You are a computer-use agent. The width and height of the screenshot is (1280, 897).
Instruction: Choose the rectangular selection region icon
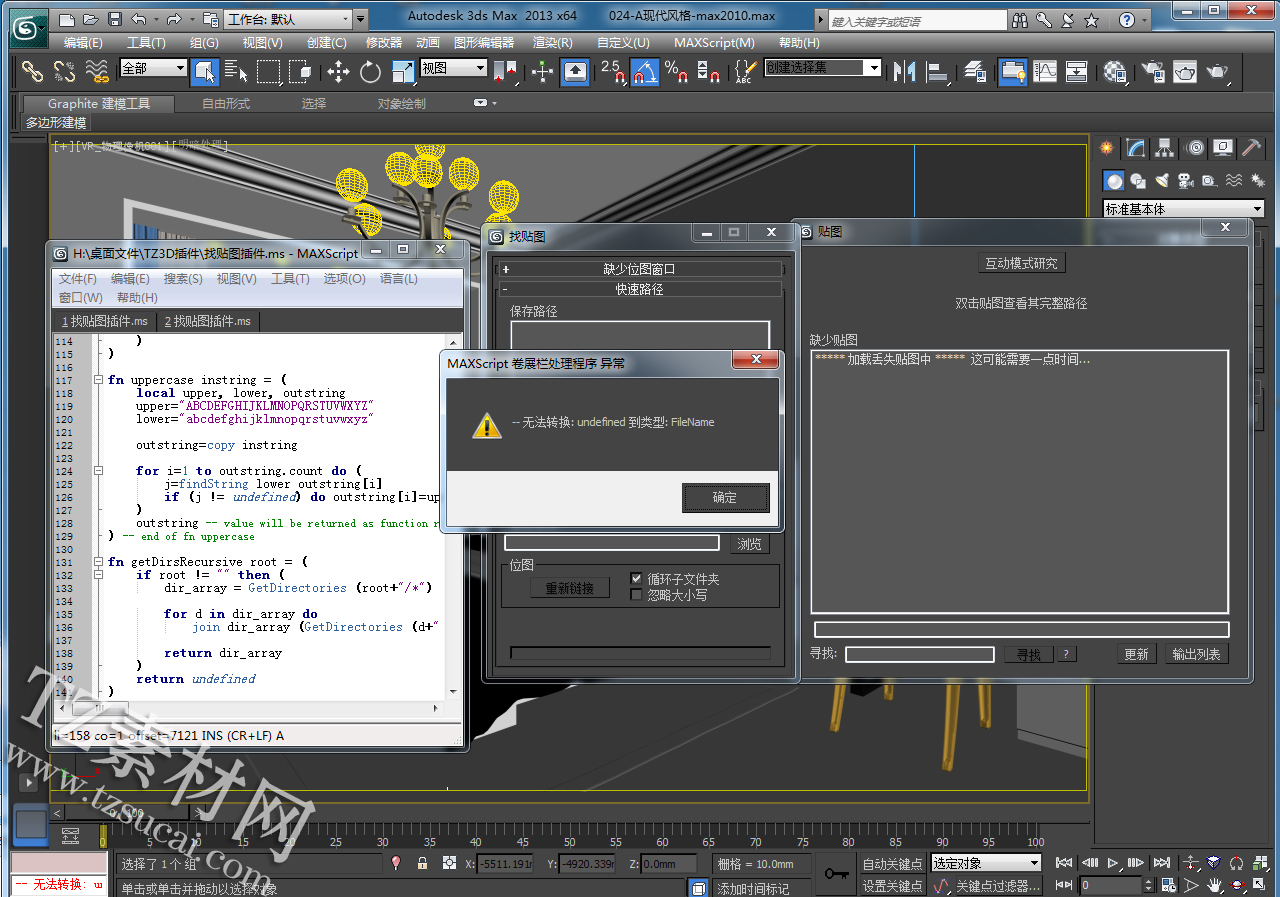268,71
